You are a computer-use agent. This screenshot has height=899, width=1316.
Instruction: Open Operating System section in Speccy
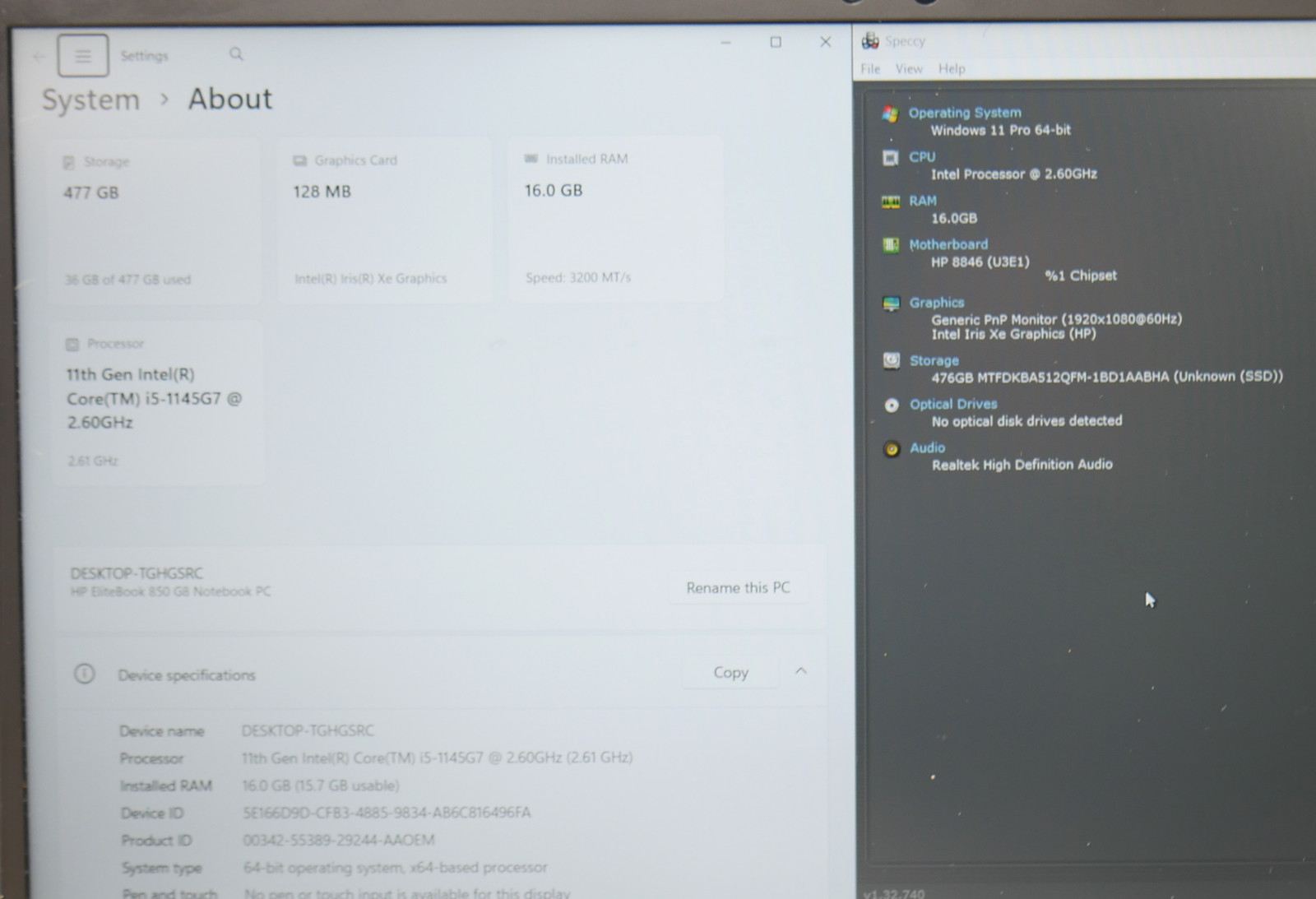point(965,113)
